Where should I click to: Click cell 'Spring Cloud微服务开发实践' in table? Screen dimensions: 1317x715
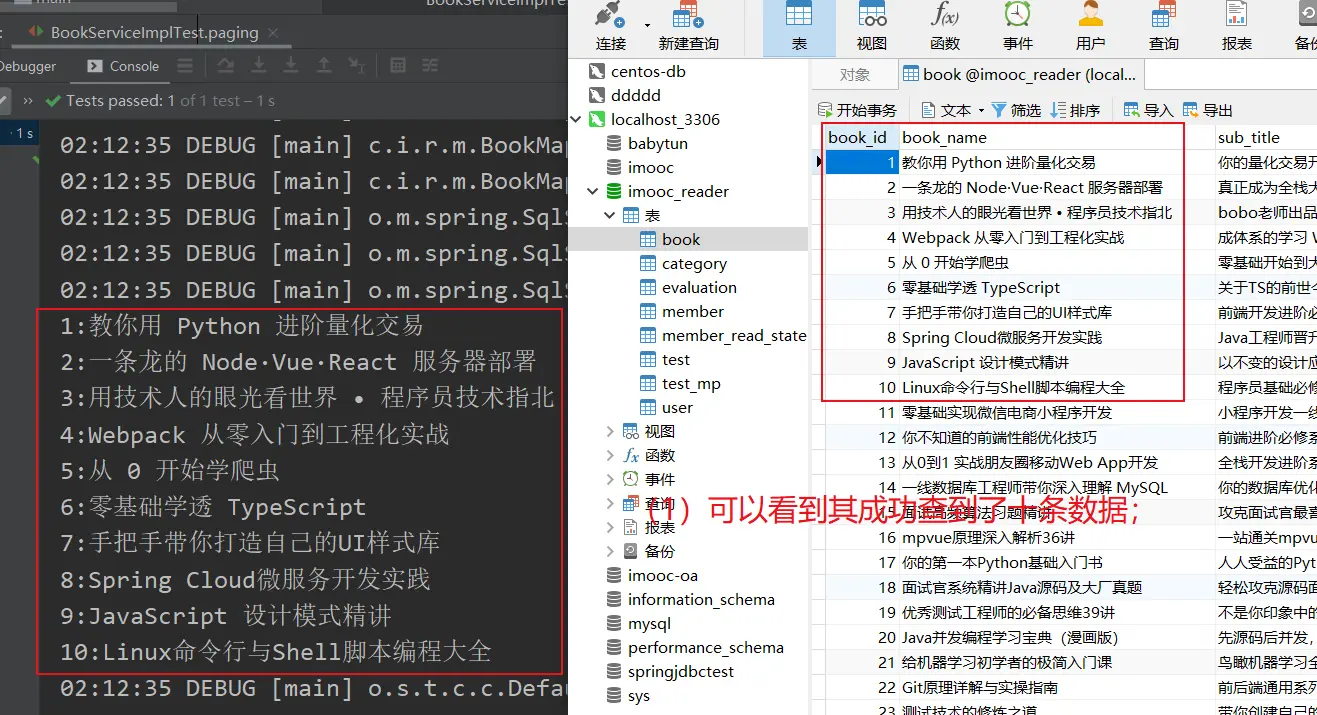[x=1055, y=337]
